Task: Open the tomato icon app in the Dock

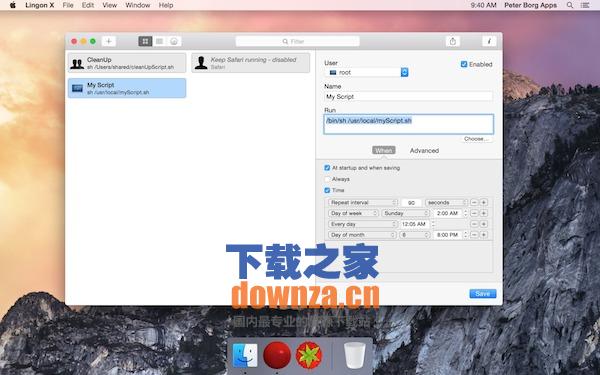Action: pos(309,355)
